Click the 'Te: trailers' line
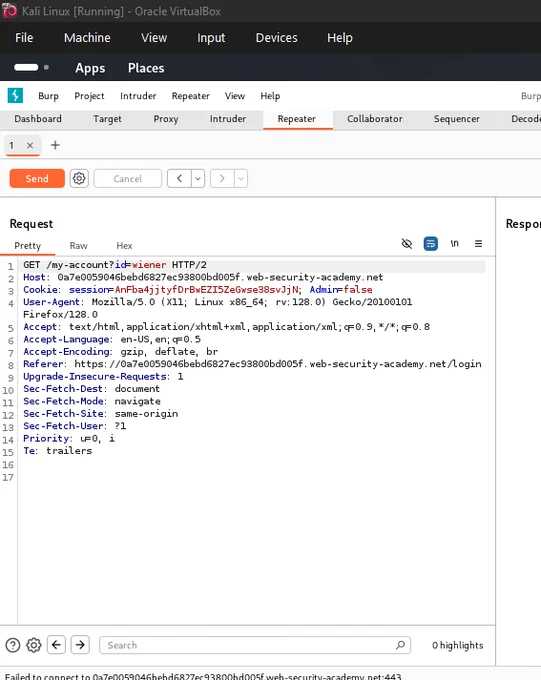This screenshot has height=680, width=541. (58, 451)
